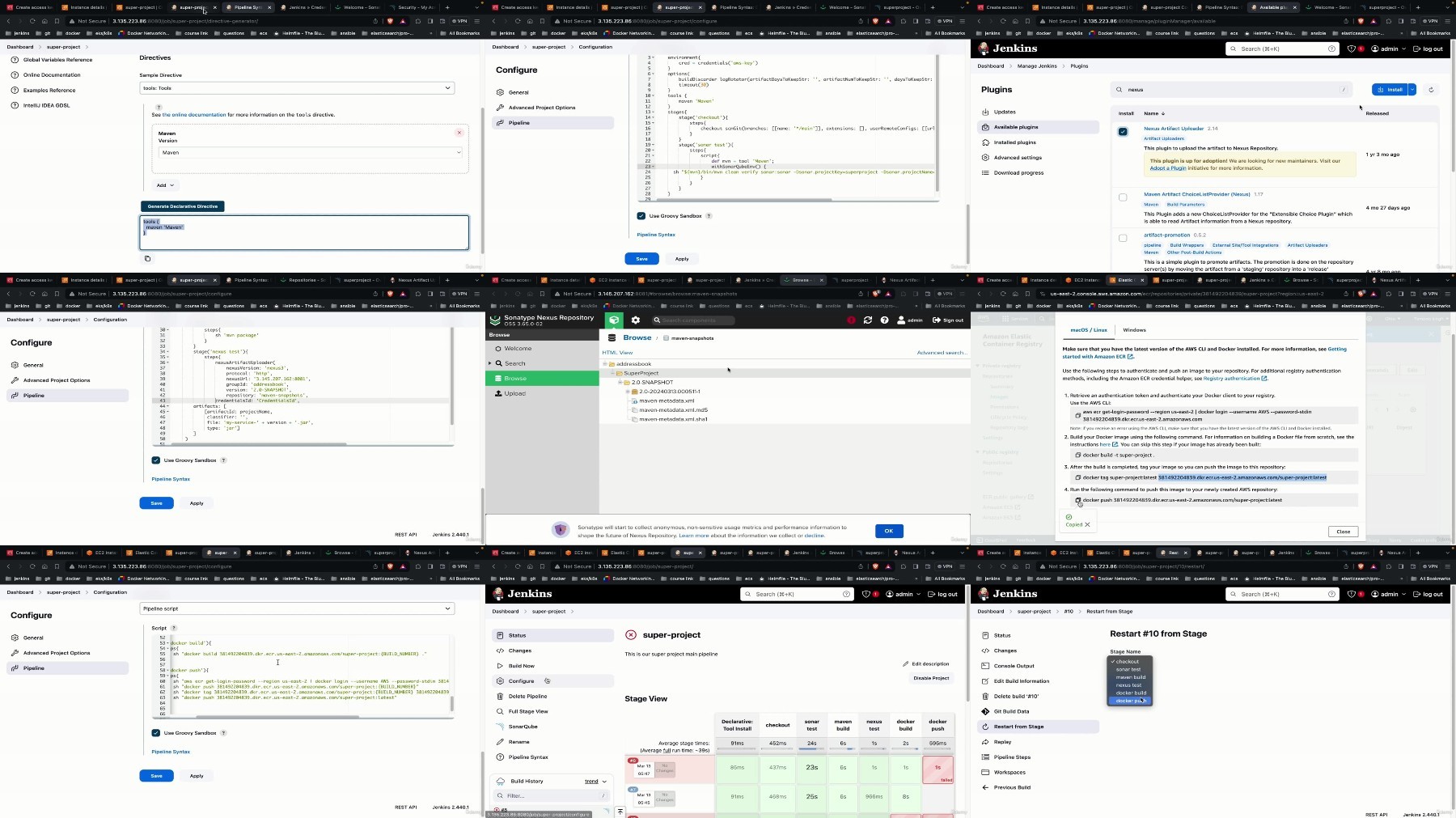The width and height of the screenshot is (1456, 818).
Task: Close the AWS push commands dialog
Action: coord(1343,532)
